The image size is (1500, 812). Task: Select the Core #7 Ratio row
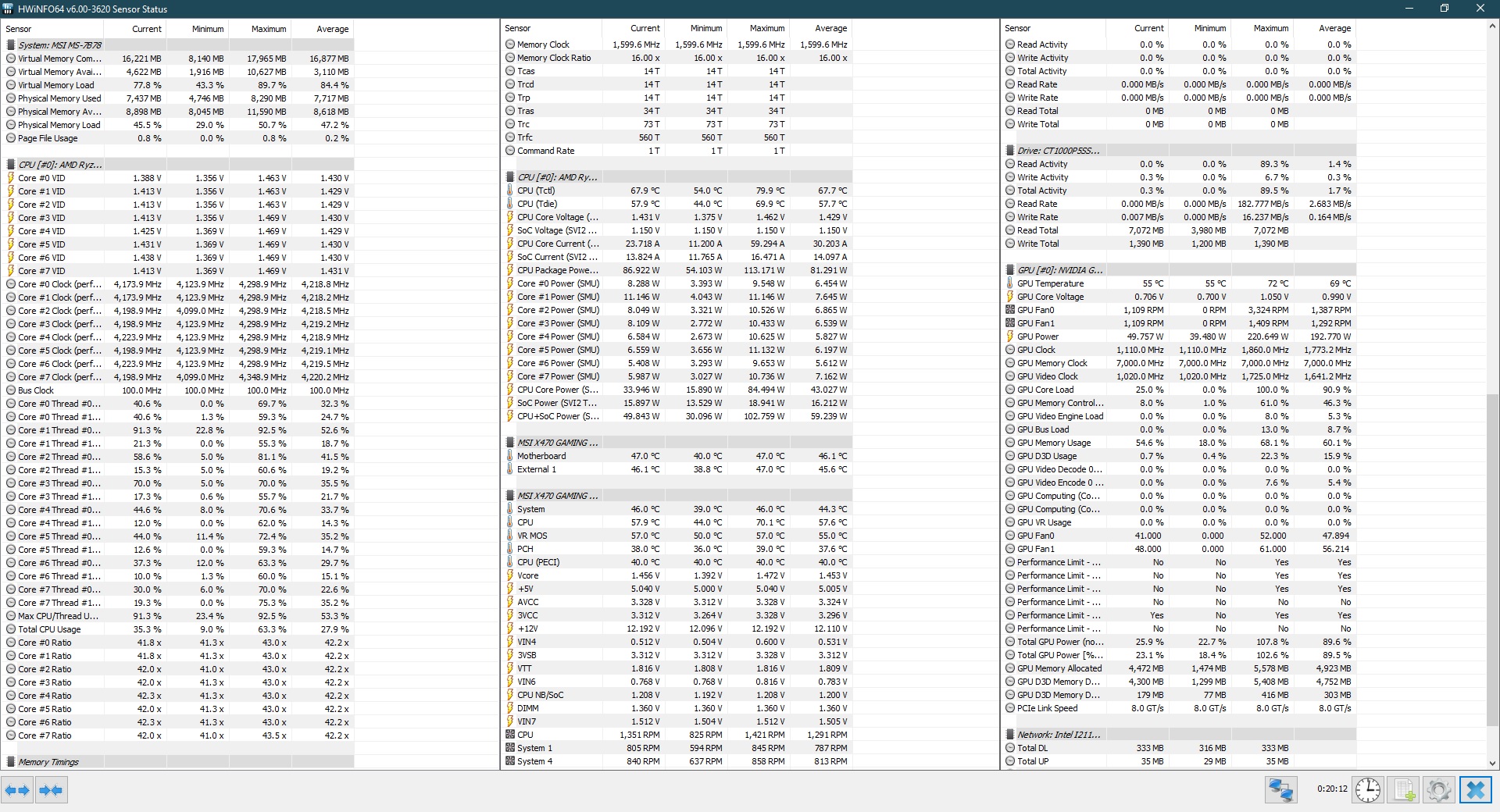(x=178, y=735)
